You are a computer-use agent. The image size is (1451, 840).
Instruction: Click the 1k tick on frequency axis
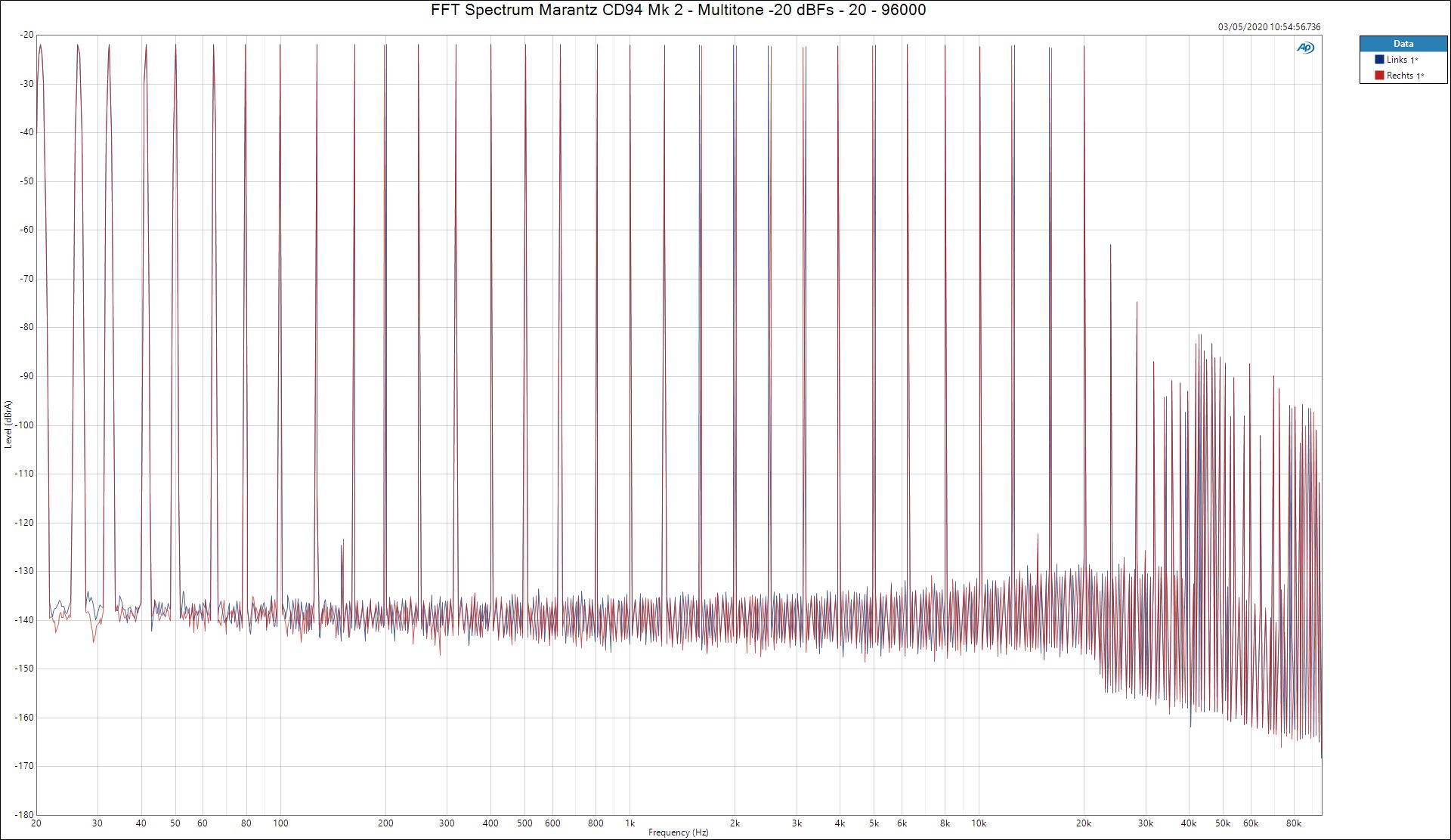630,823
